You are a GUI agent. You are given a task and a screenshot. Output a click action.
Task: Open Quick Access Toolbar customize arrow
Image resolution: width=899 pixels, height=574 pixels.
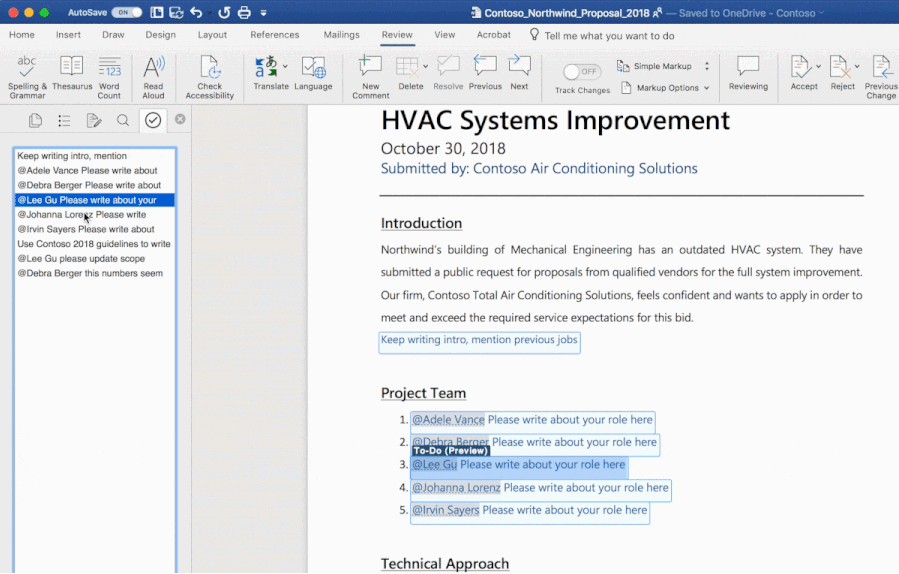pyautogui.click(x=264, y=13)
